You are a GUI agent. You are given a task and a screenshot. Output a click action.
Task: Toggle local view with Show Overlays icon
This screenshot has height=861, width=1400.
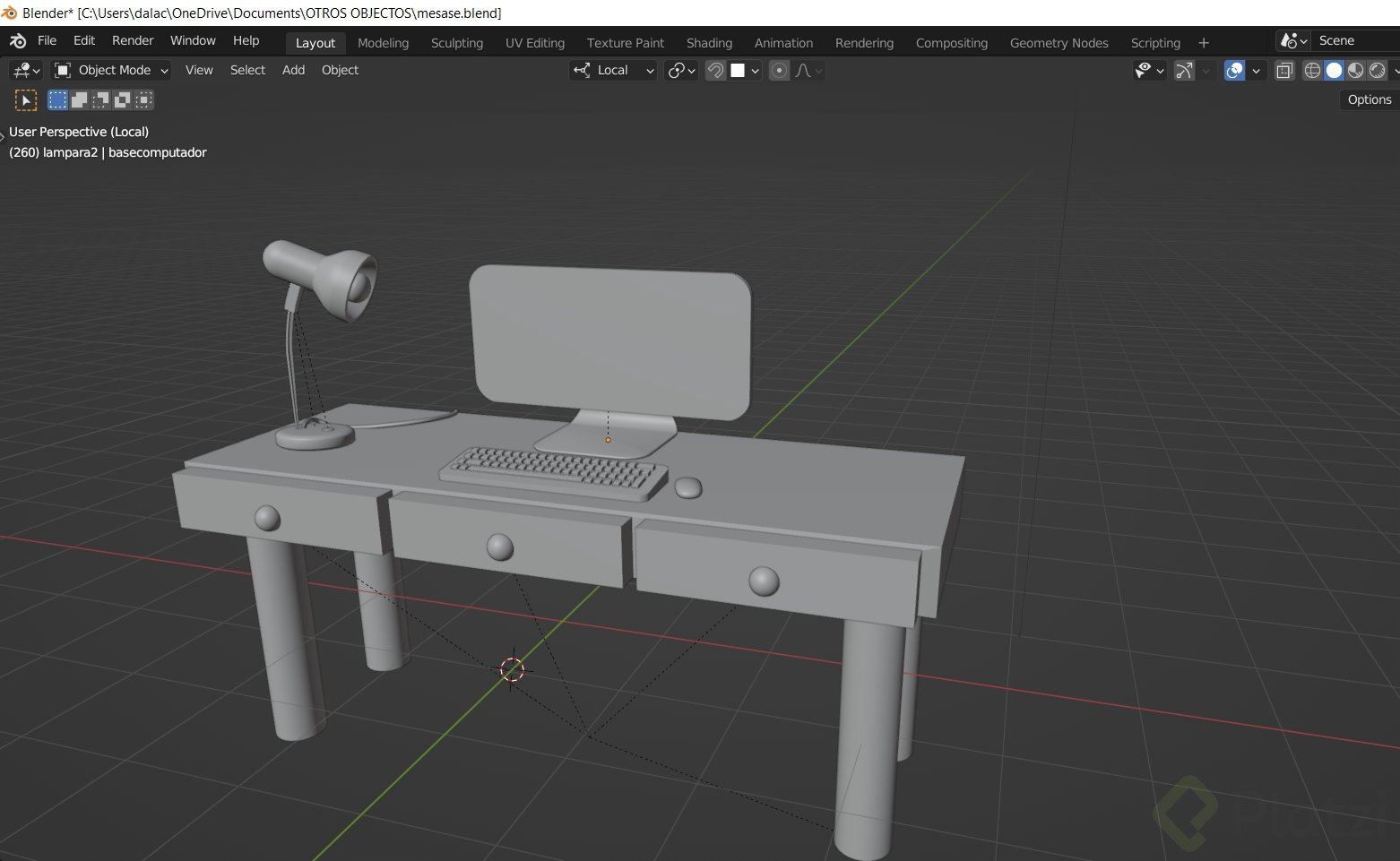(x=1233, y=70)
